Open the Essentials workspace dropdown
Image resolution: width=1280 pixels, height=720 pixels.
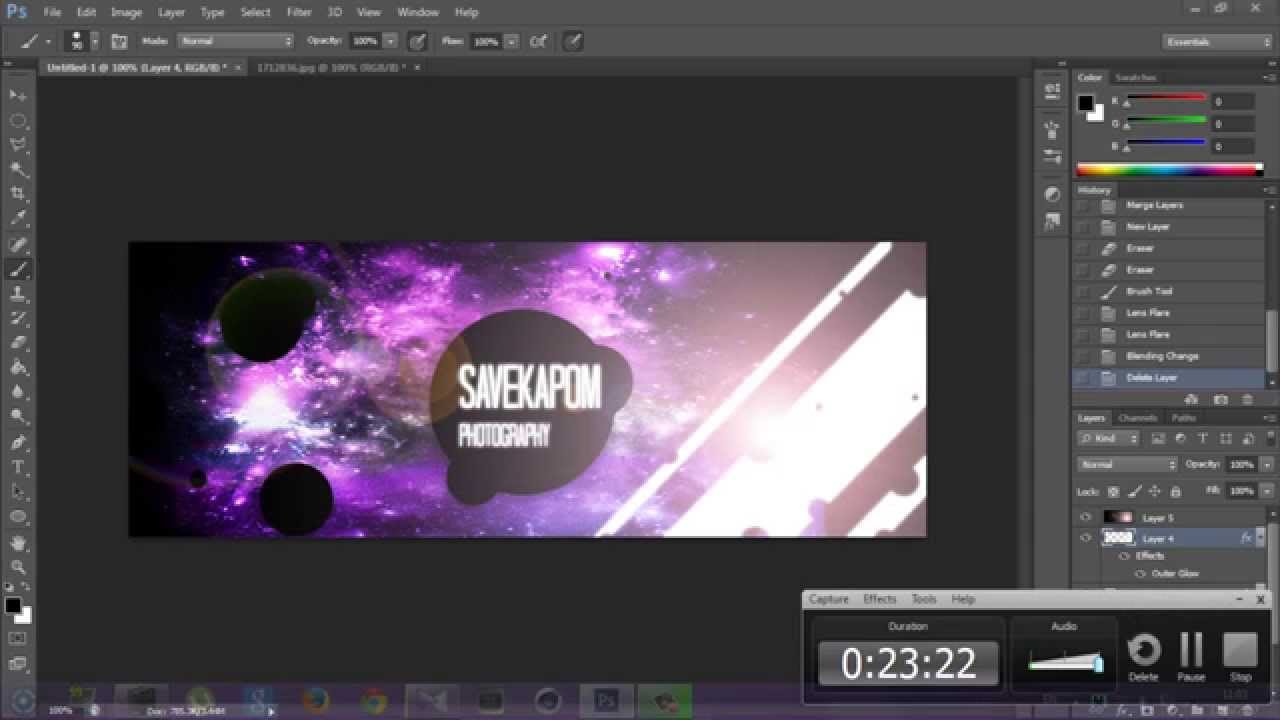click(x=1217, y=41)
